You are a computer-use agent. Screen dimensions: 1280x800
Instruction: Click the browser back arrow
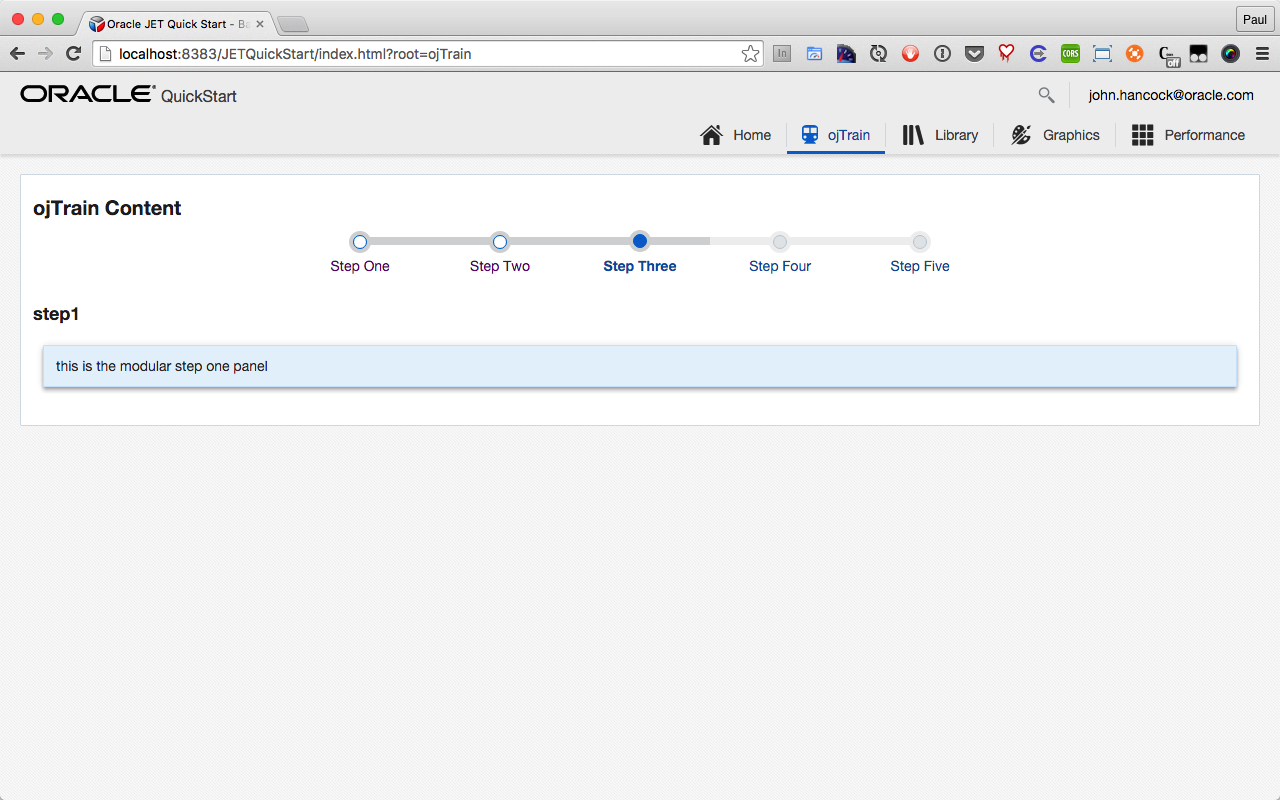tap(17, 54)
